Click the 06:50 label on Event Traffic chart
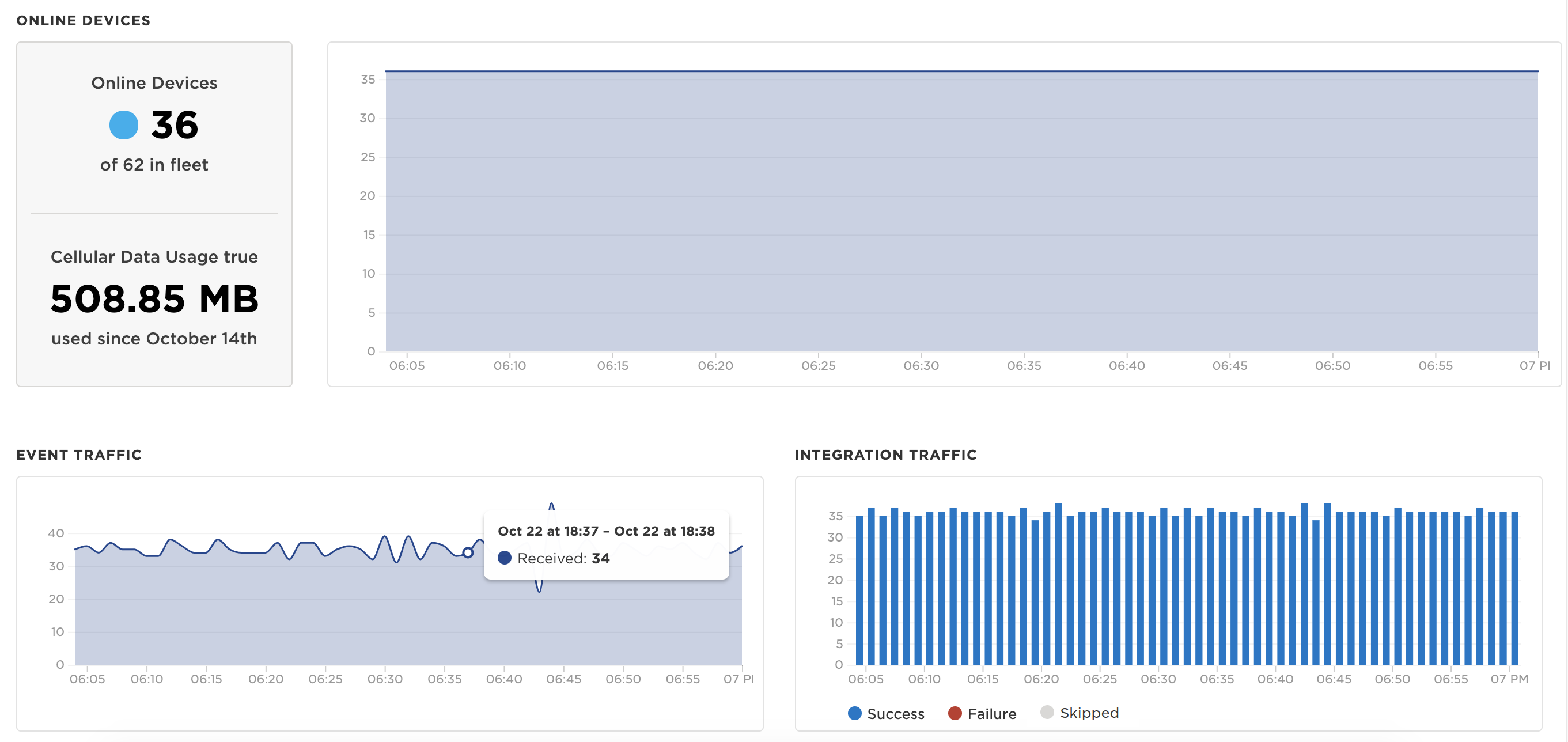Viewport: 1568px width, 742px height. tap(623, 679)
